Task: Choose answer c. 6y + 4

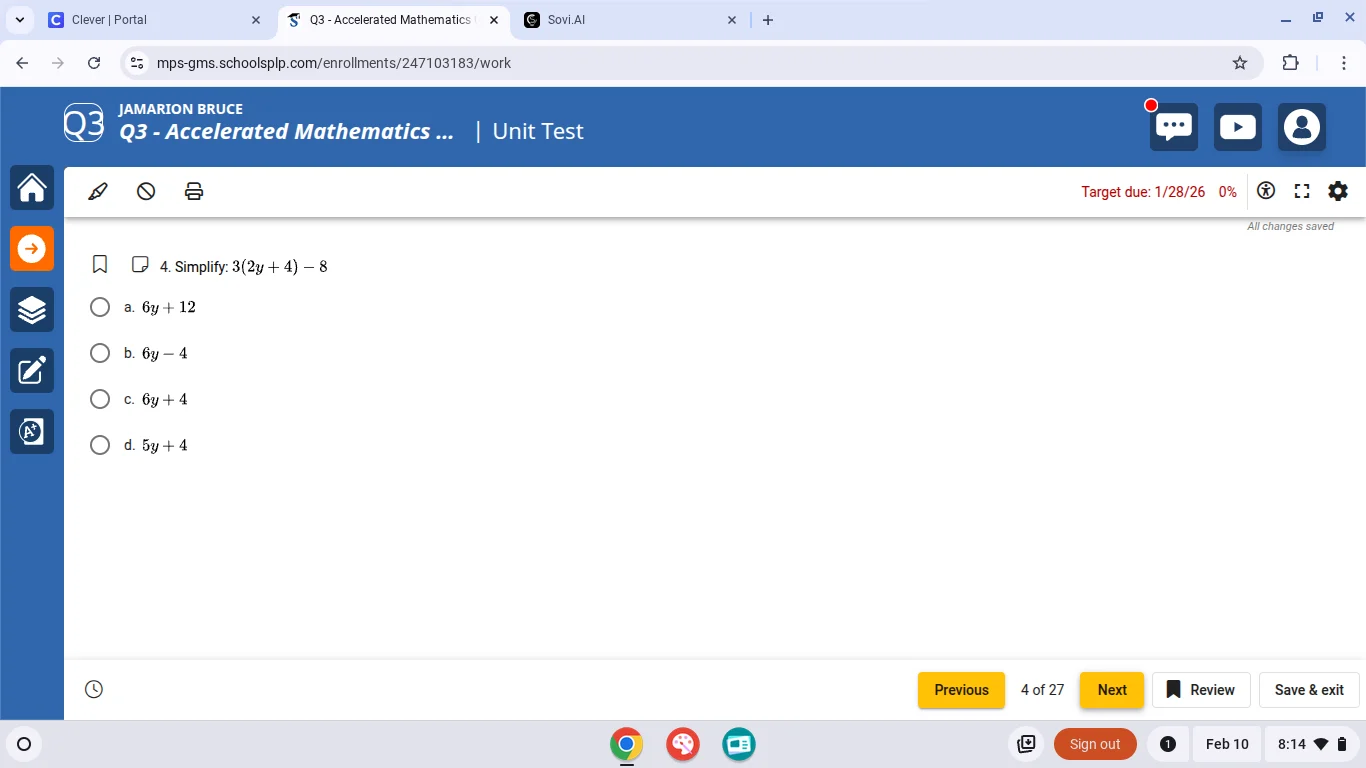Action: (x=100, y=399)
